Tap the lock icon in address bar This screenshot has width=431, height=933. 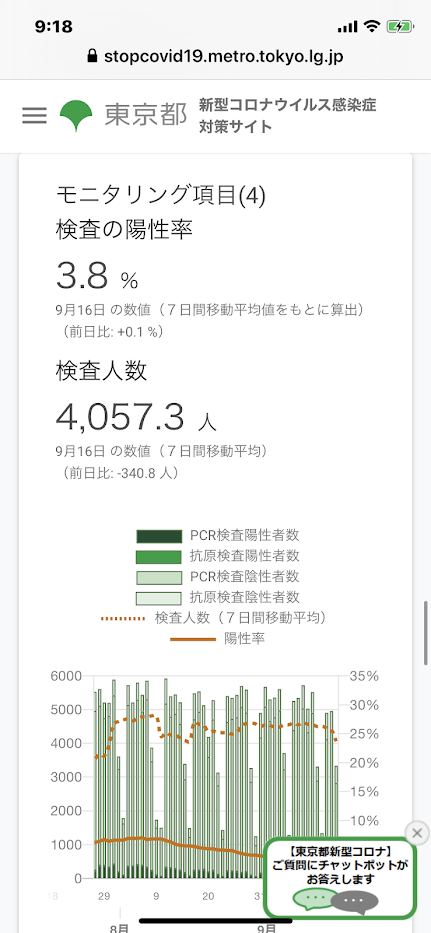[92, 57]
